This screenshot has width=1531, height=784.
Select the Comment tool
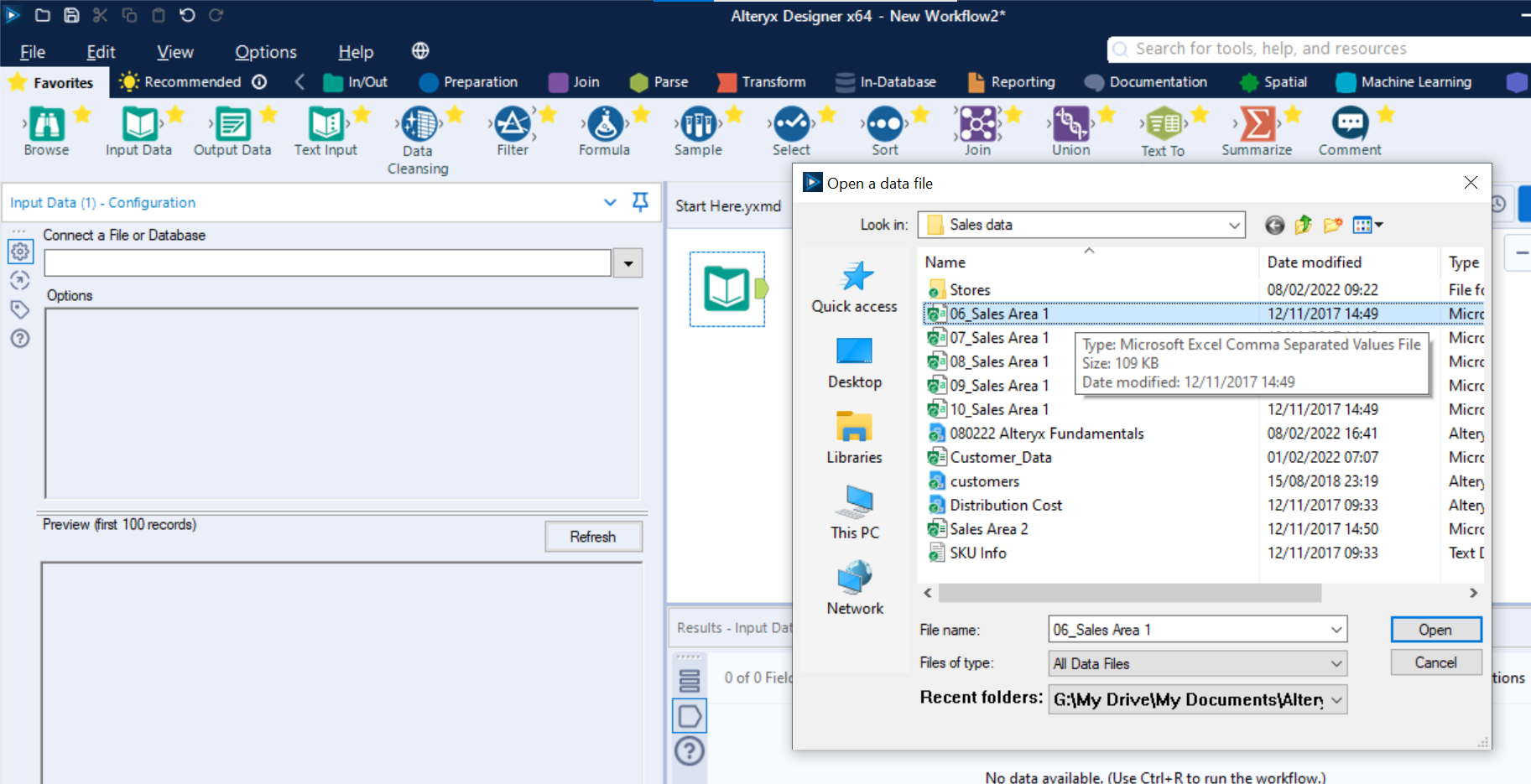(x=1350, y=124)
